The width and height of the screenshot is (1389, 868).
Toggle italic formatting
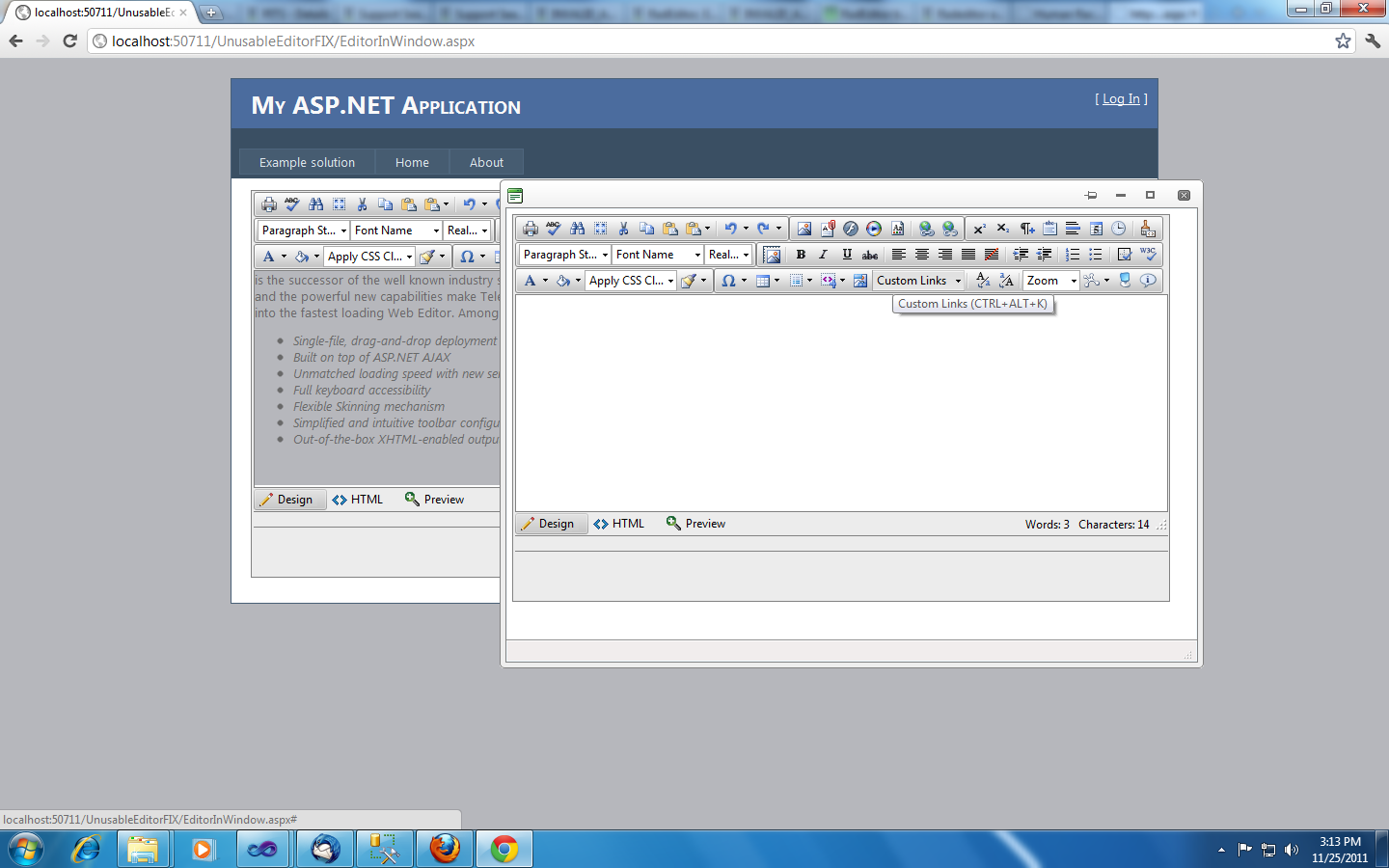point(824,255)
